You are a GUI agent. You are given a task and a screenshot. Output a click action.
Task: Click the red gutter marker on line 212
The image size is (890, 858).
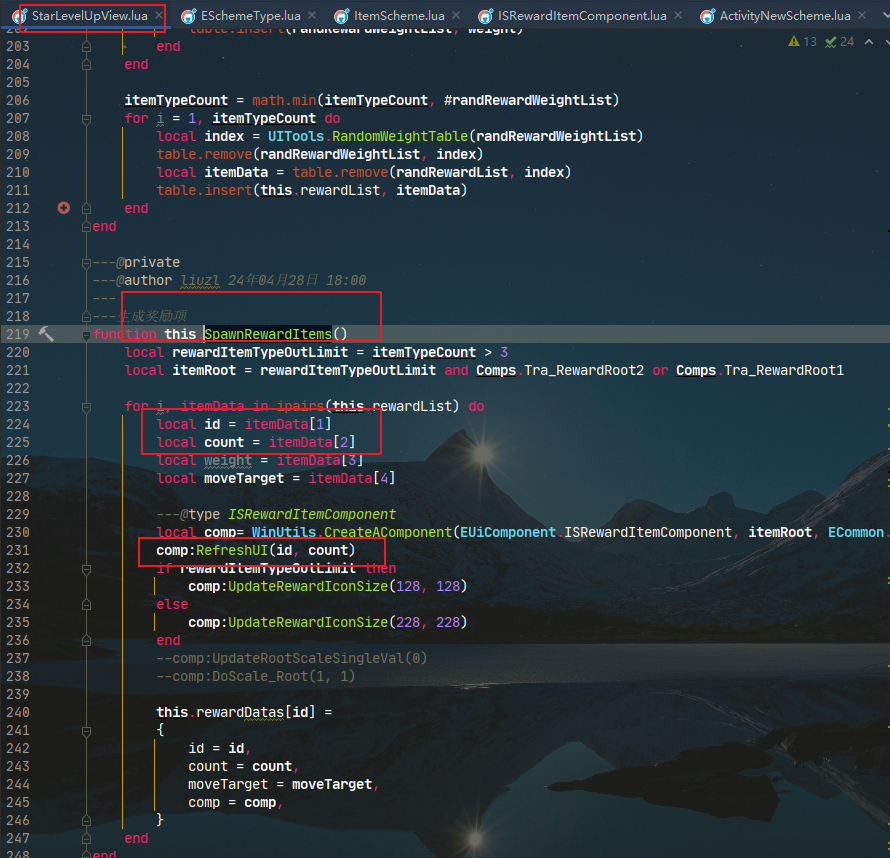tap(64, 208)
